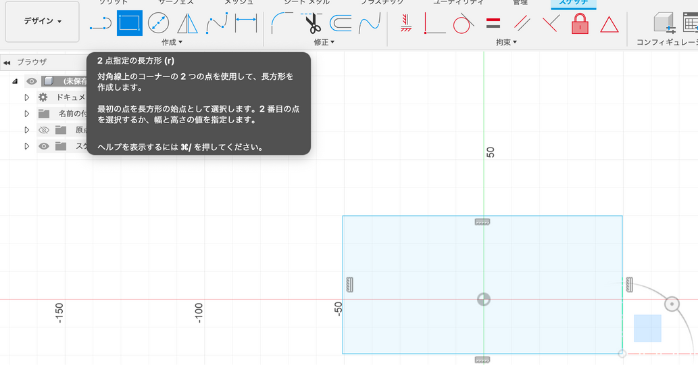Open the 作成 panel dropdown
The image size is (698, 365).
tap(172, 42)
